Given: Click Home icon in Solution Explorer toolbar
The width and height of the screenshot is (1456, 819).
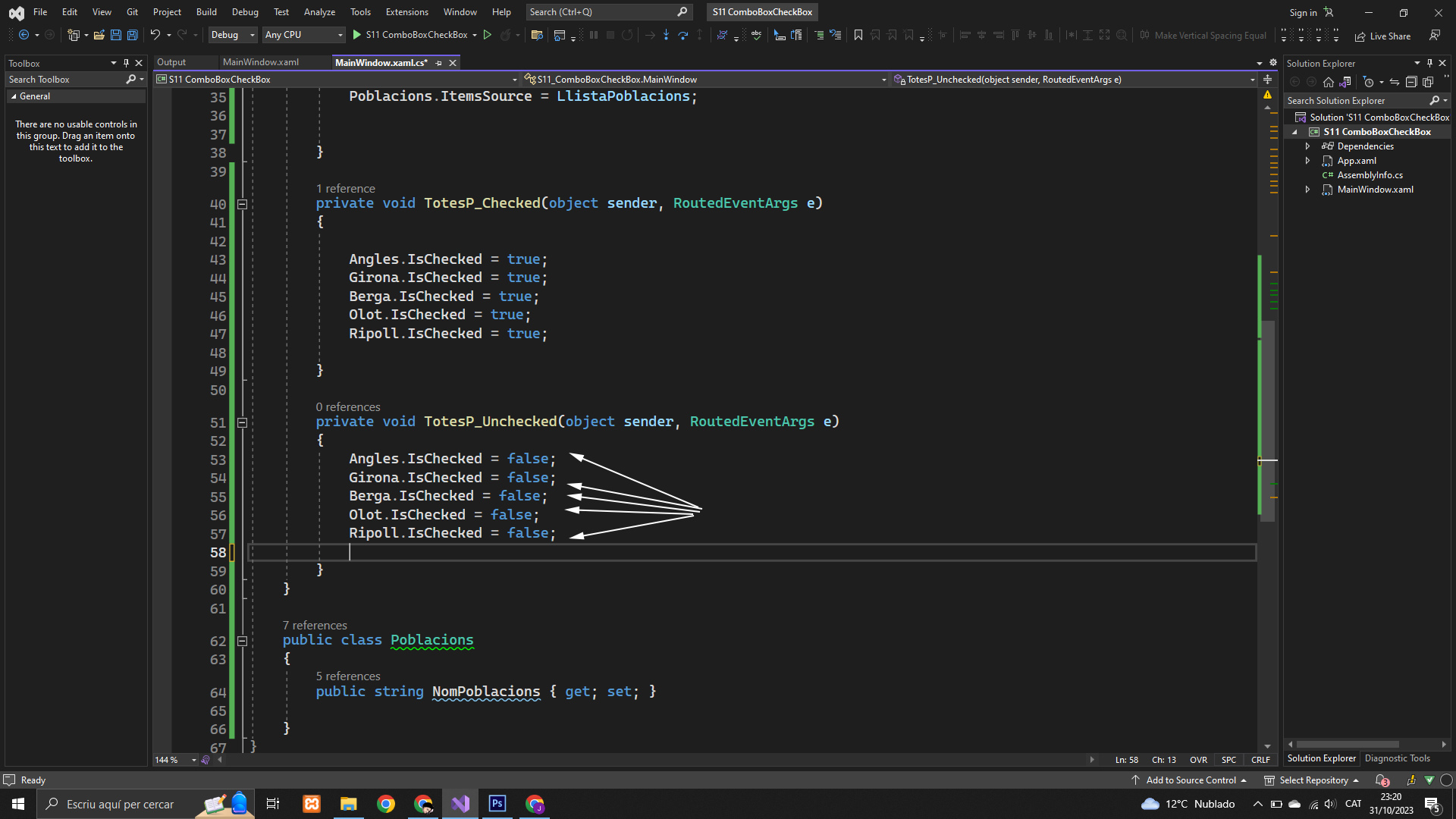Looking at the screenshot, I should [1328, 82].
